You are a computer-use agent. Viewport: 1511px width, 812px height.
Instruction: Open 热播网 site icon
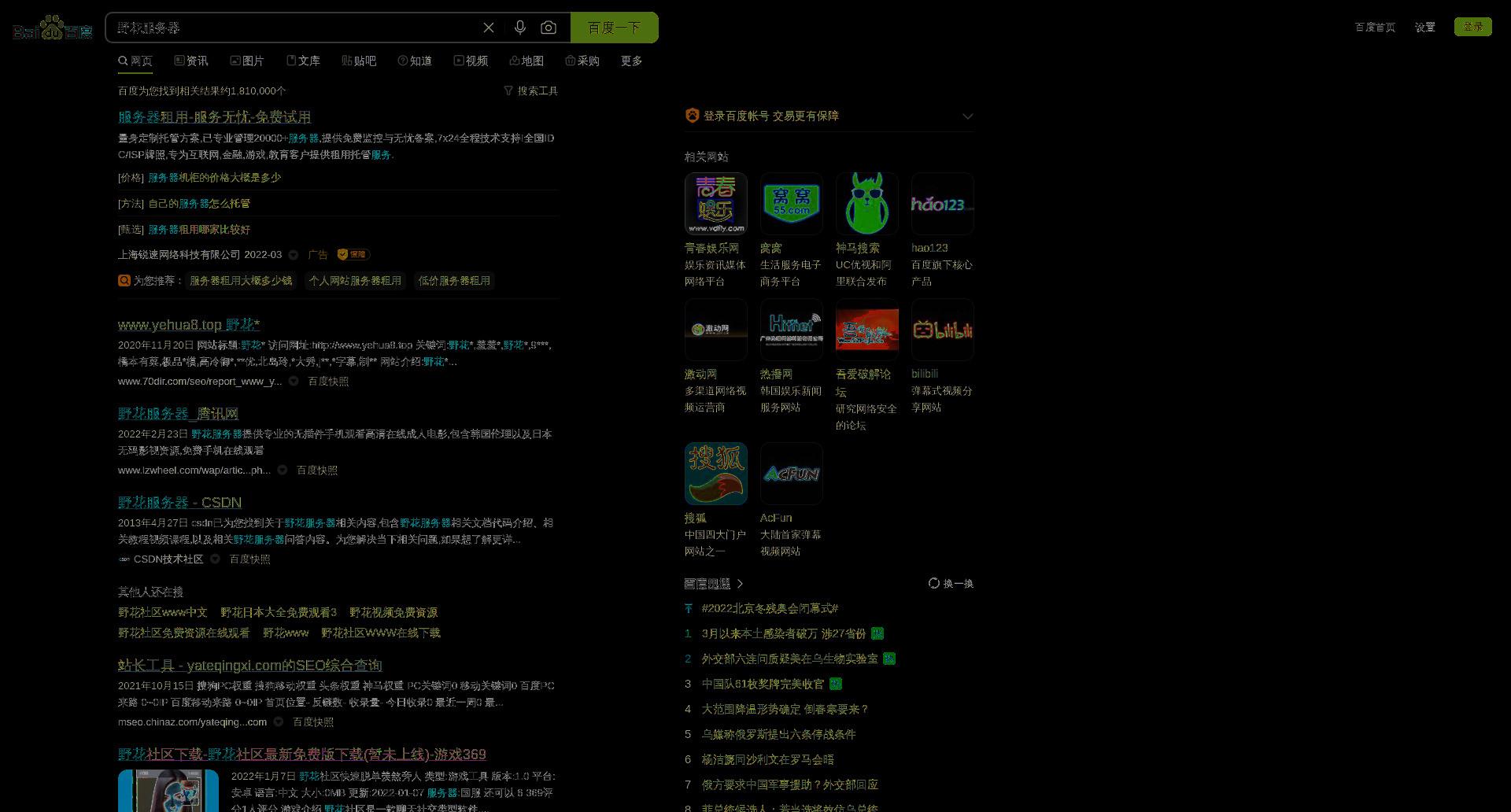(791, 330)
